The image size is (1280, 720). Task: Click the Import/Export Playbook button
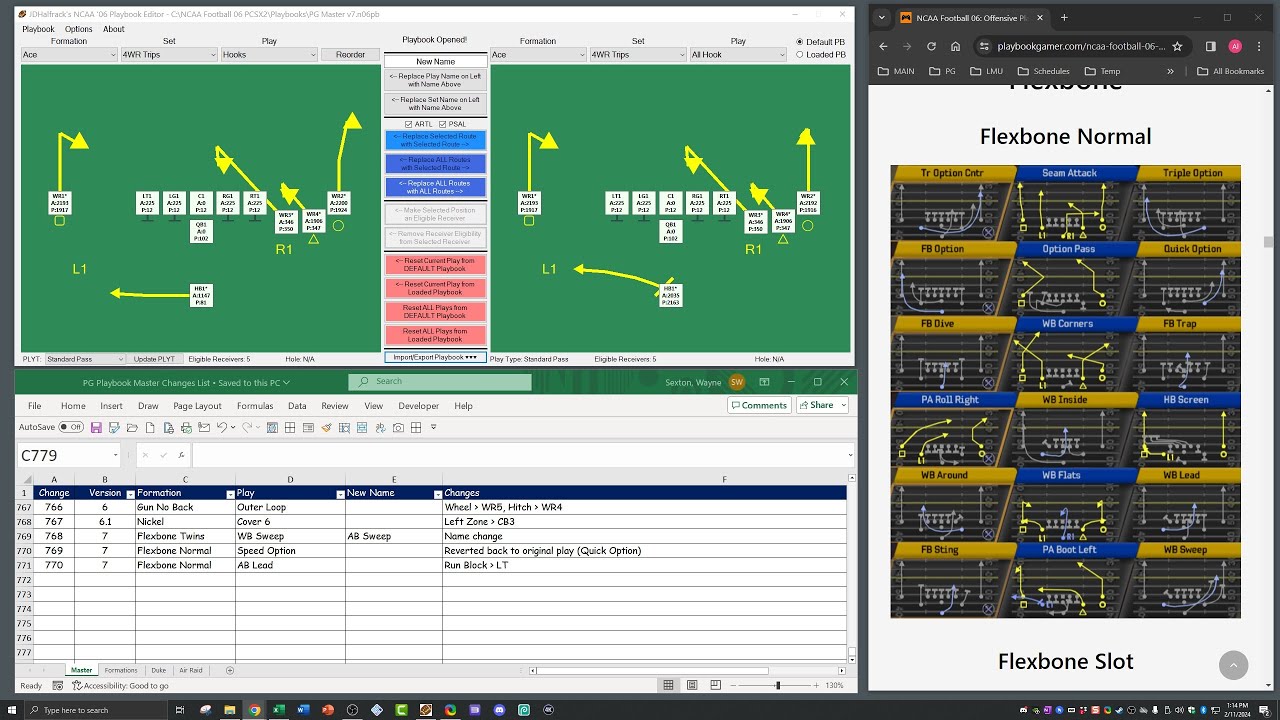[437, 357]
